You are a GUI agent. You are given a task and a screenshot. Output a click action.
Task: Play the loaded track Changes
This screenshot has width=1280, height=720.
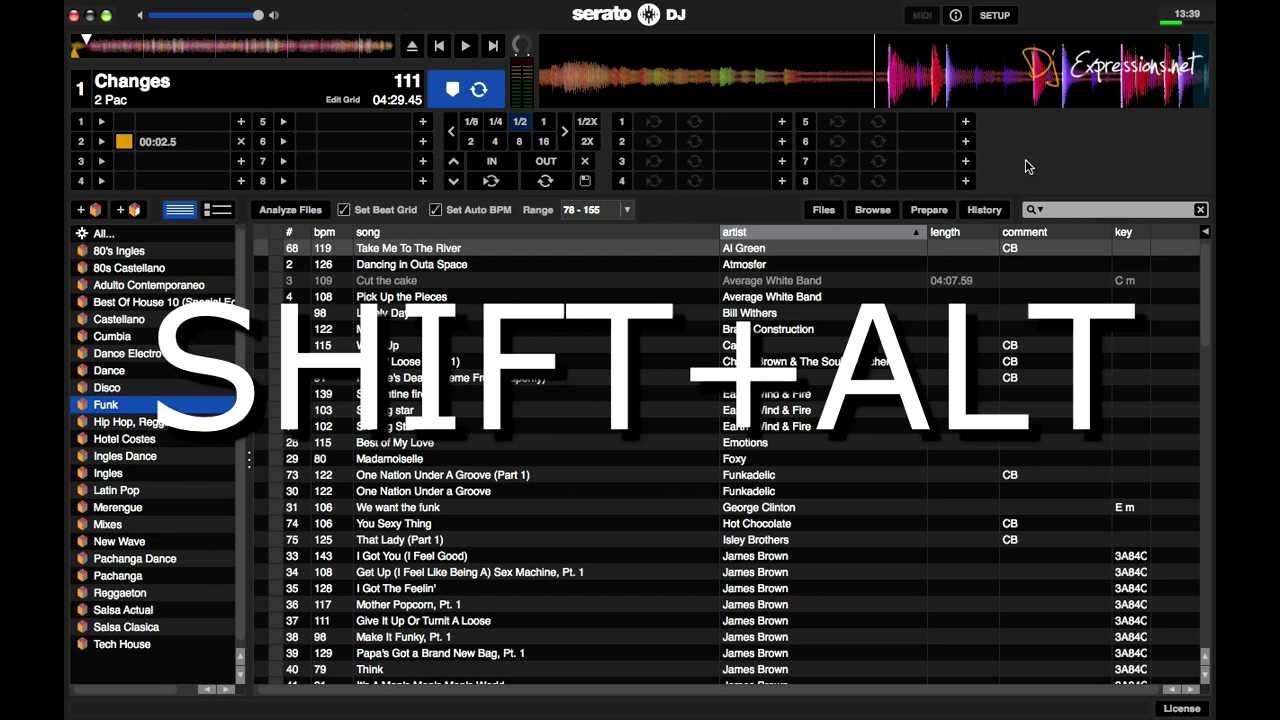point(466,46)
